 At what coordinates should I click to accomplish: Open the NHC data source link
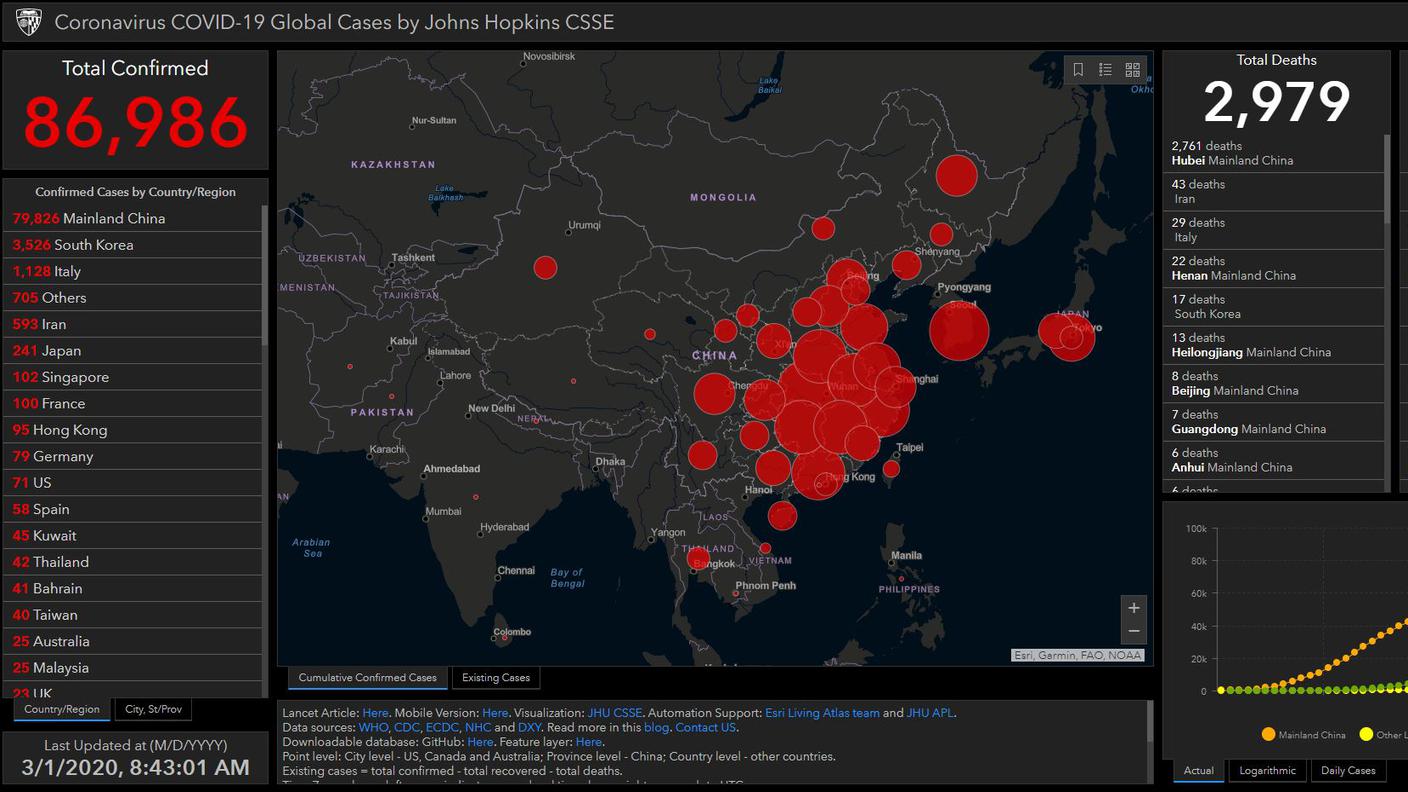tap(478, 727)
